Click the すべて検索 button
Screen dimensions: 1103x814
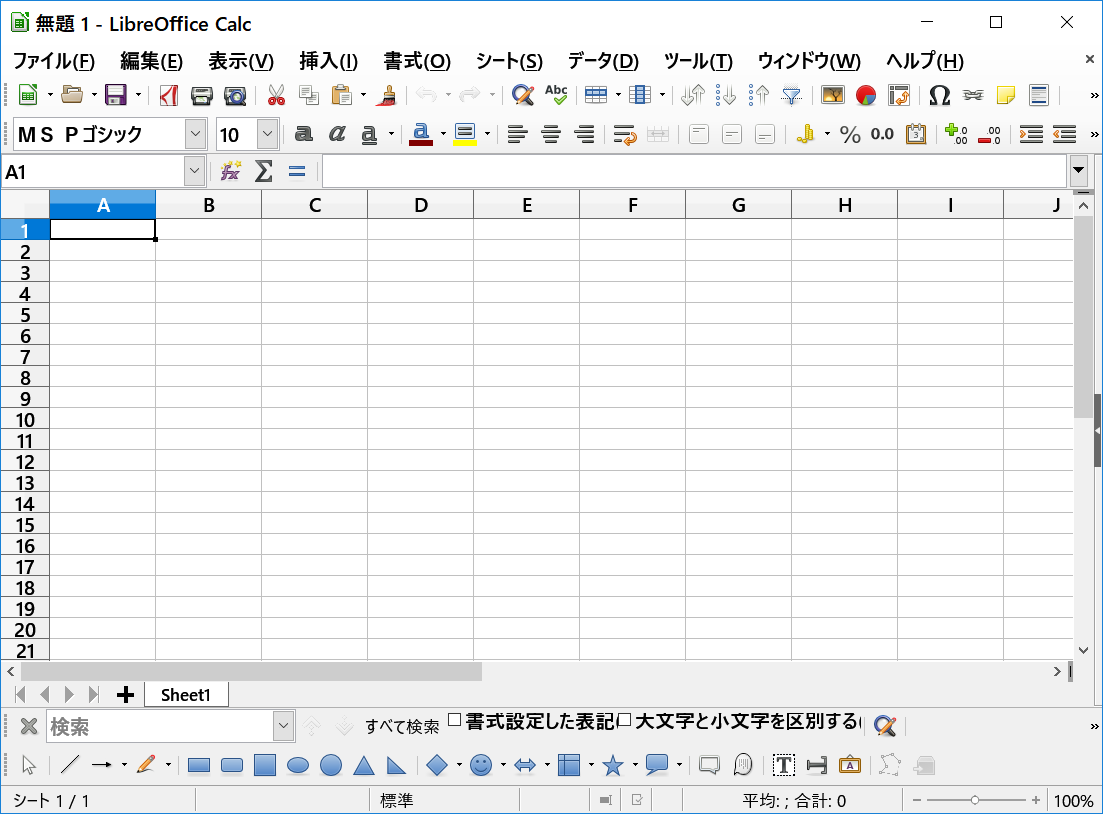[x=402, y=727]
